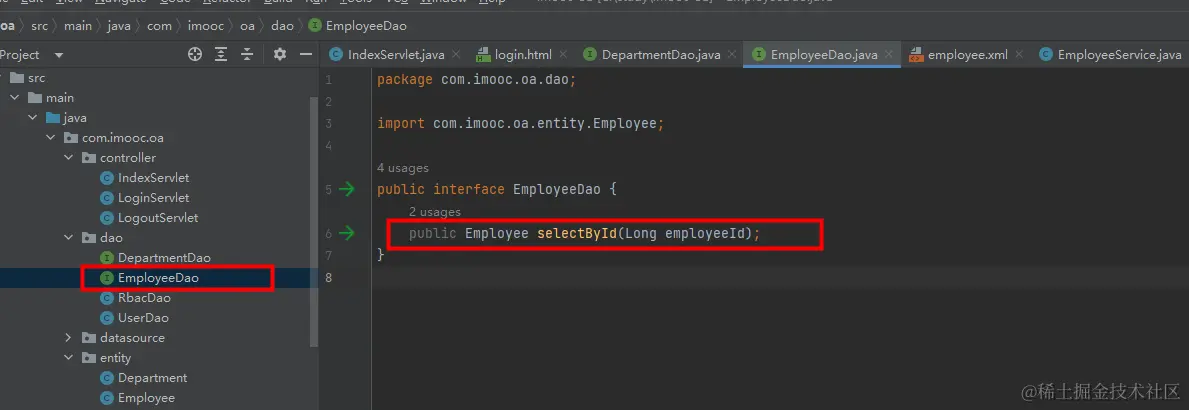The width and height of the screenshot is (1189, 410).
Task: Click the '2 usages' inlay hint
Action: pos(435,212)
